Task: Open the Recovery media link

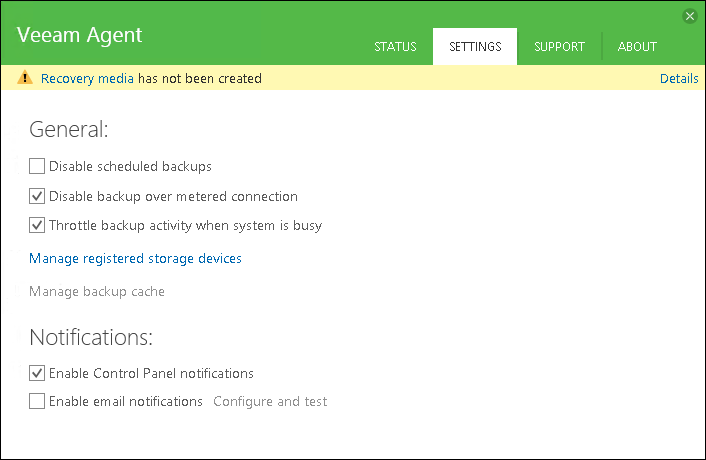Action: (x=87, y=78)
